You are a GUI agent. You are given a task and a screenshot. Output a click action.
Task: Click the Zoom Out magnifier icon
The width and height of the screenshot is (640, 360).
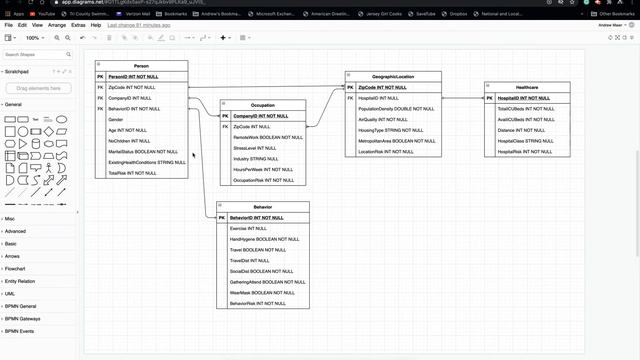68,38
